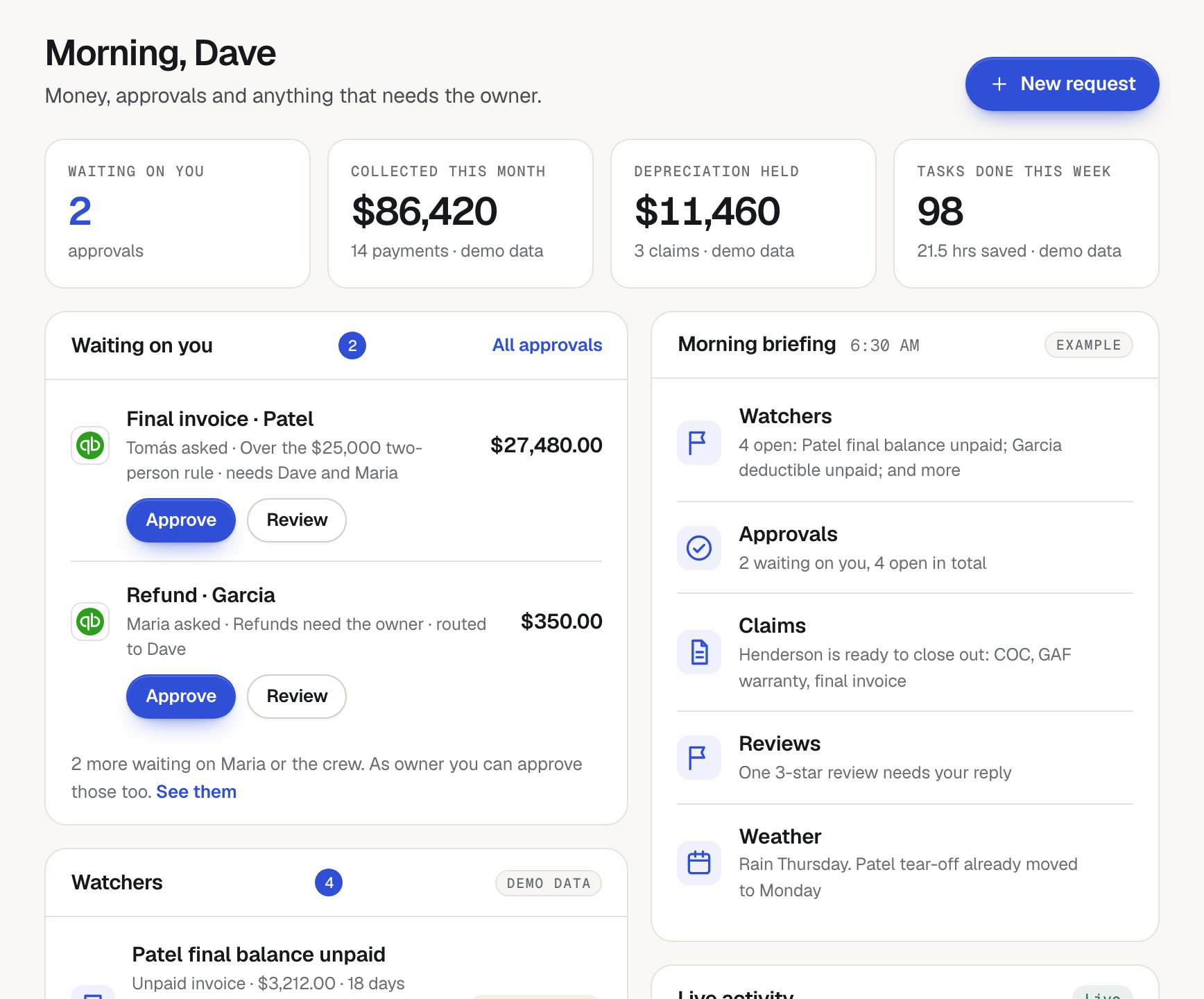This screenshot has height=999, width=1204.
Task: Click the 6:30 AM briefing time
Action: point(884,345)
